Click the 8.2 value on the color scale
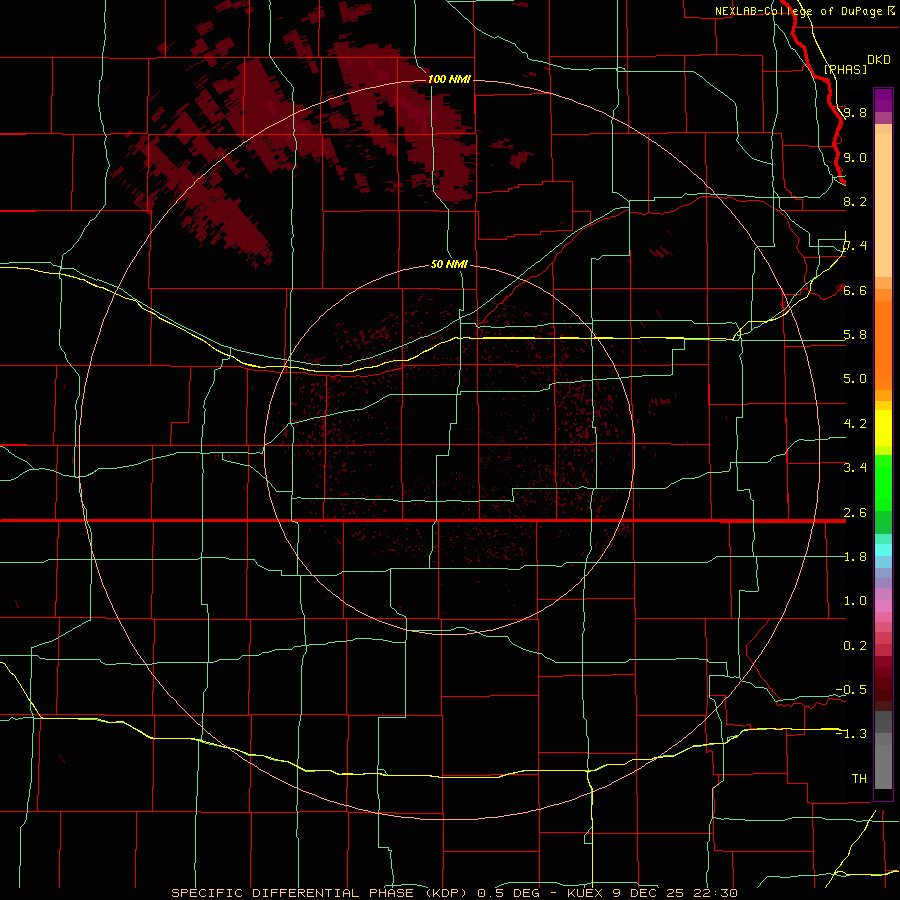This screenshot has height=900, width=900. coord(855,201)
